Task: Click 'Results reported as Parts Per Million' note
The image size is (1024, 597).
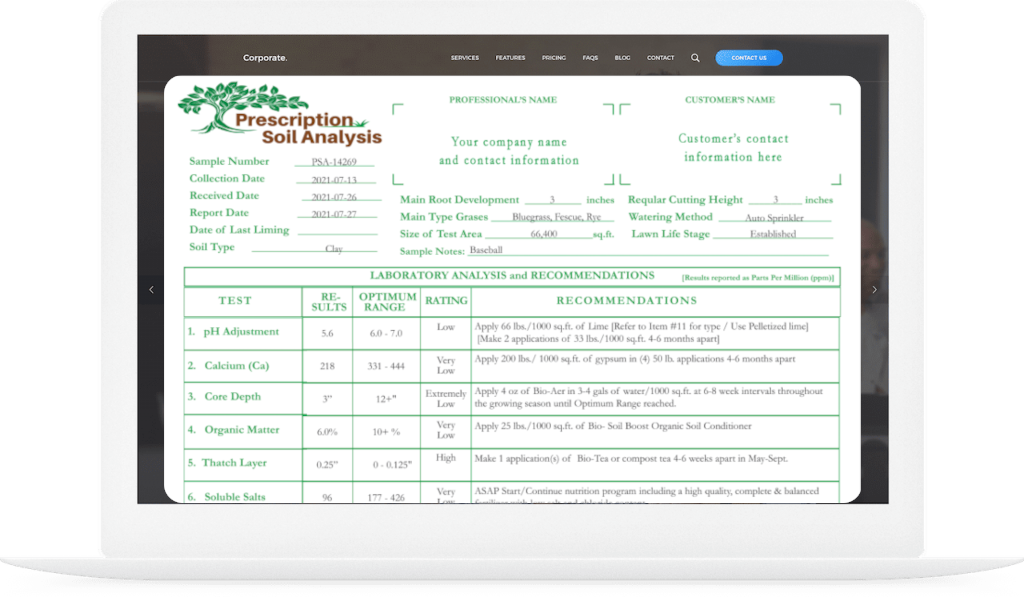Action: pyautogui.click(x=758, y=278)
